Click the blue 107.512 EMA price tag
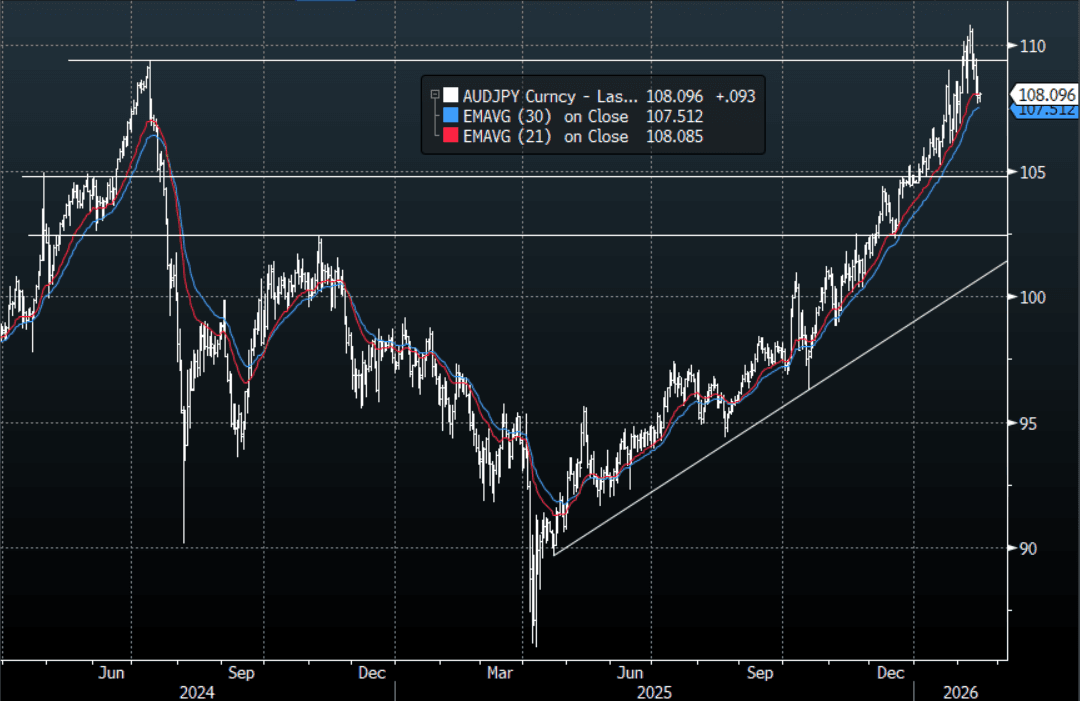Screen dimensions: 1080x701 (x=1048, y=111)
